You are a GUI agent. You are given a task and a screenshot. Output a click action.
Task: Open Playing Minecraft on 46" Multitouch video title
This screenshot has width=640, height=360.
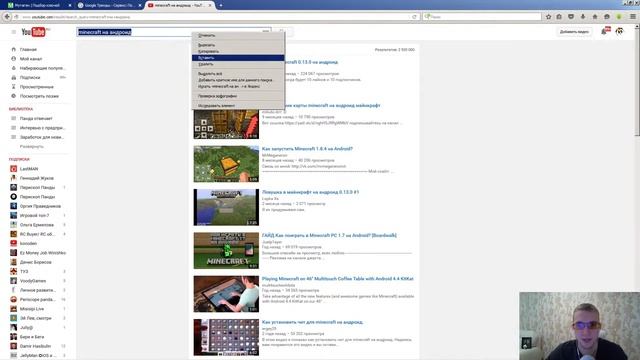coord(338,279)
